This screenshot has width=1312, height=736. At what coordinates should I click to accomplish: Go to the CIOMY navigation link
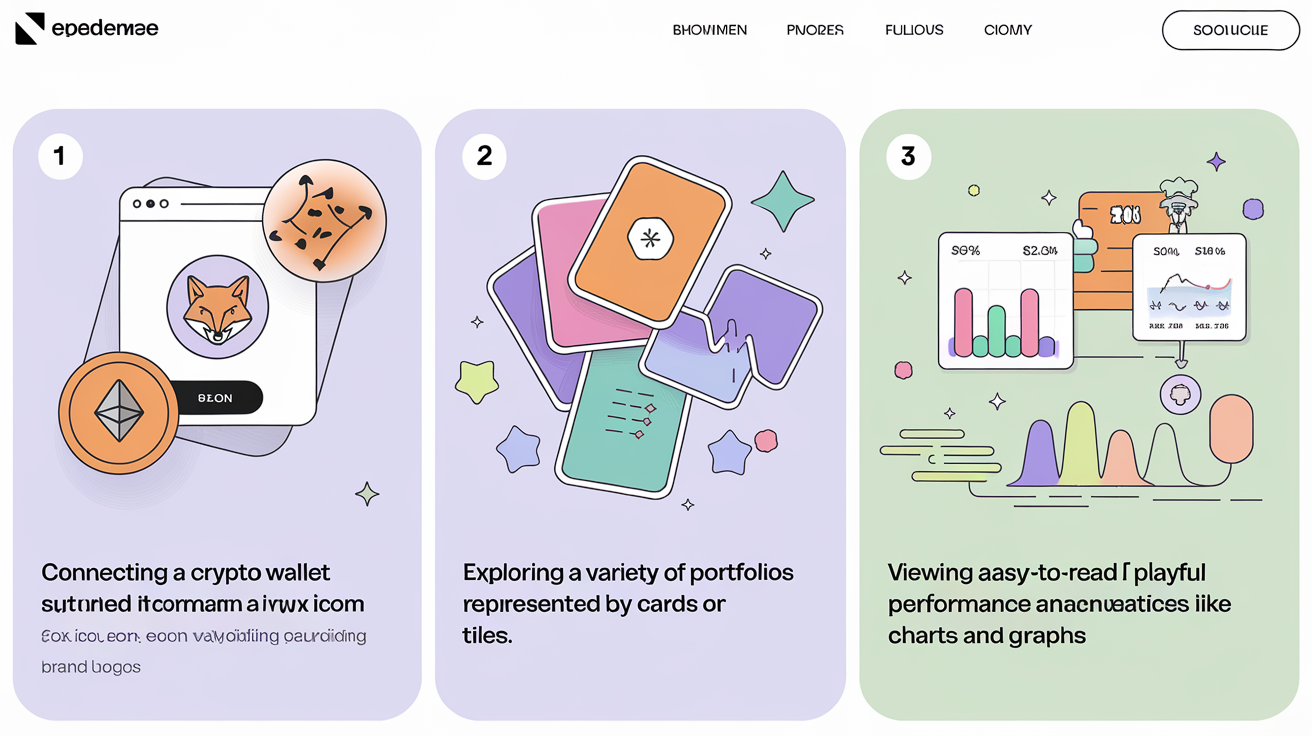[1007, 30]
